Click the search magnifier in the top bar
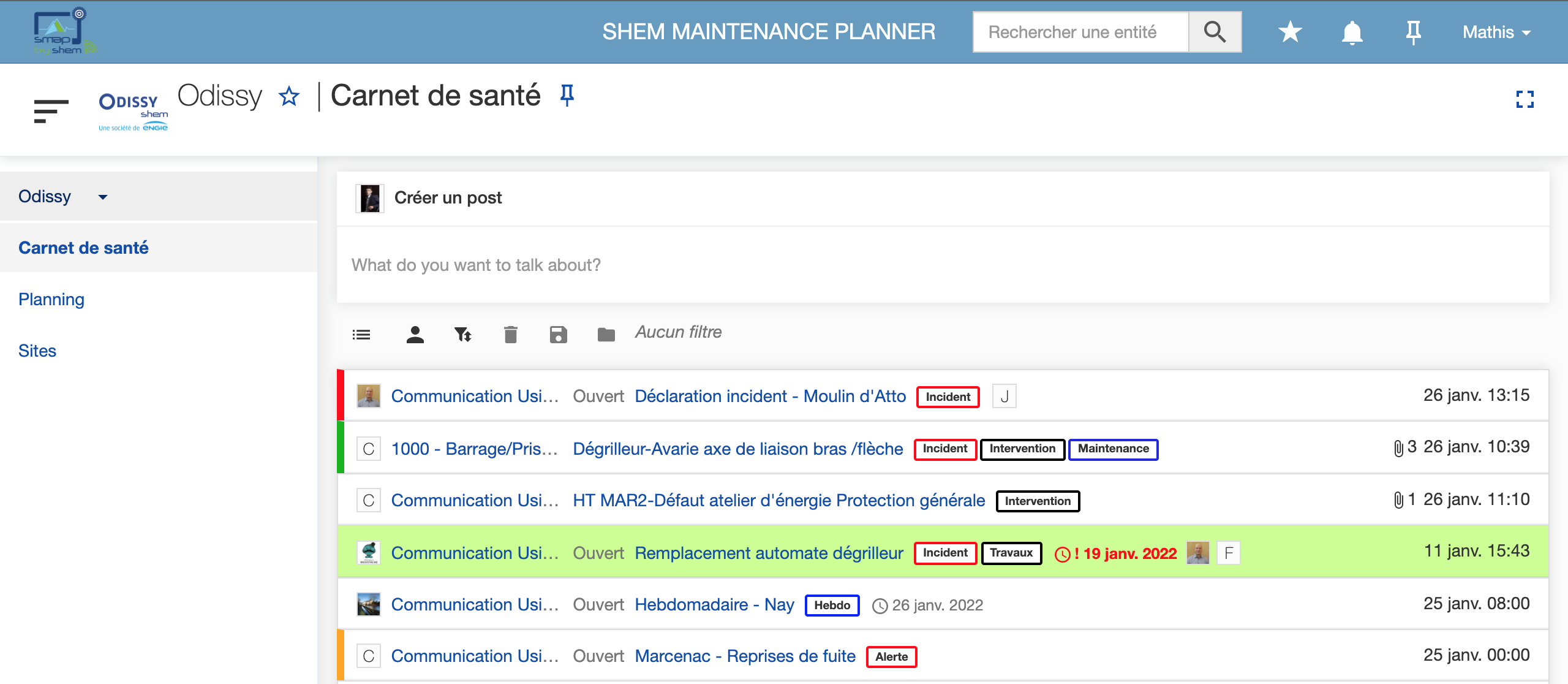The height and width of the screenshot is (684, 1568). coord(1216,31)
